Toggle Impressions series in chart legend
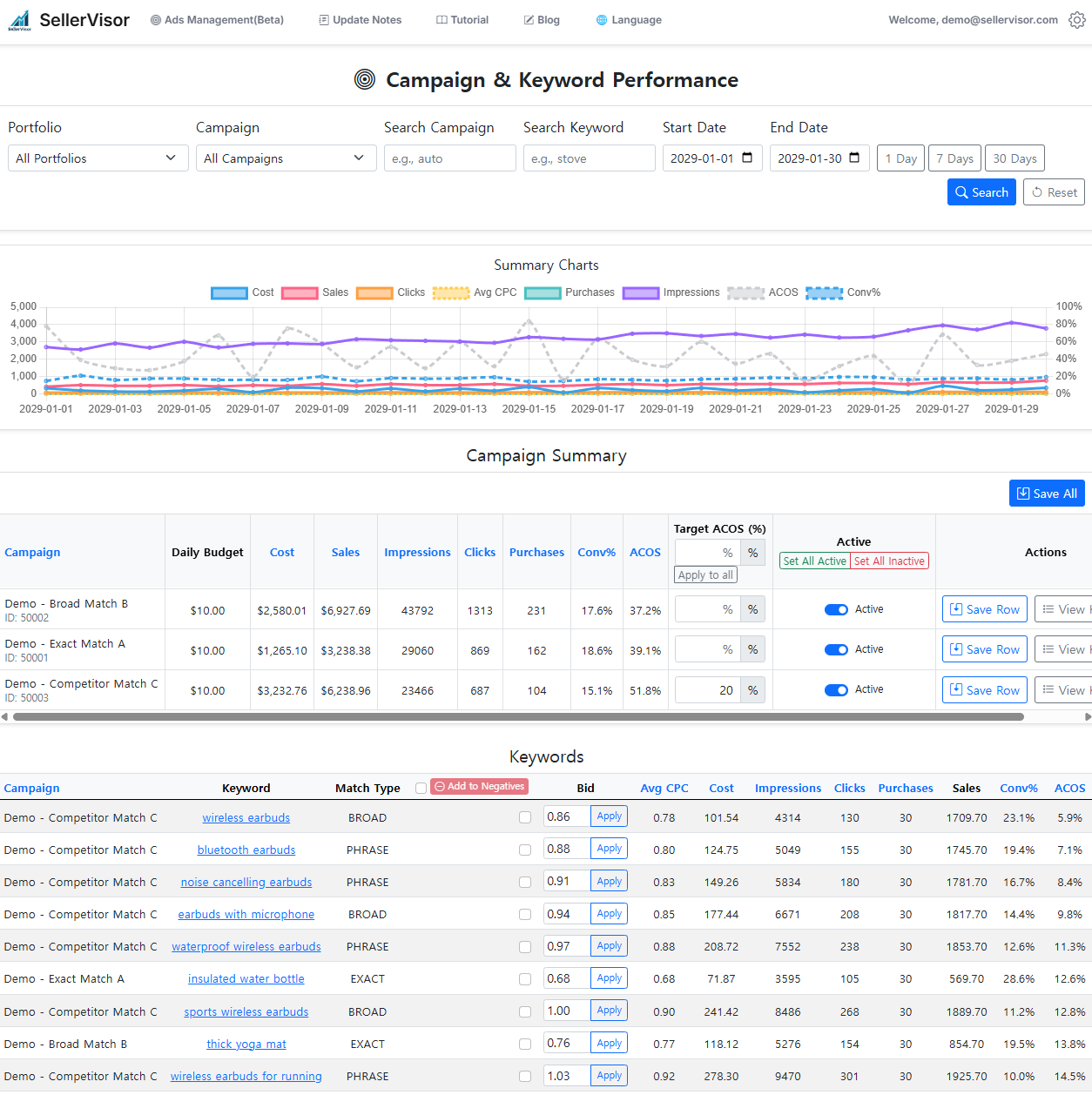Image resolution: width=1092 pixels, height=1095 pixels. click(x=671, y=292)
